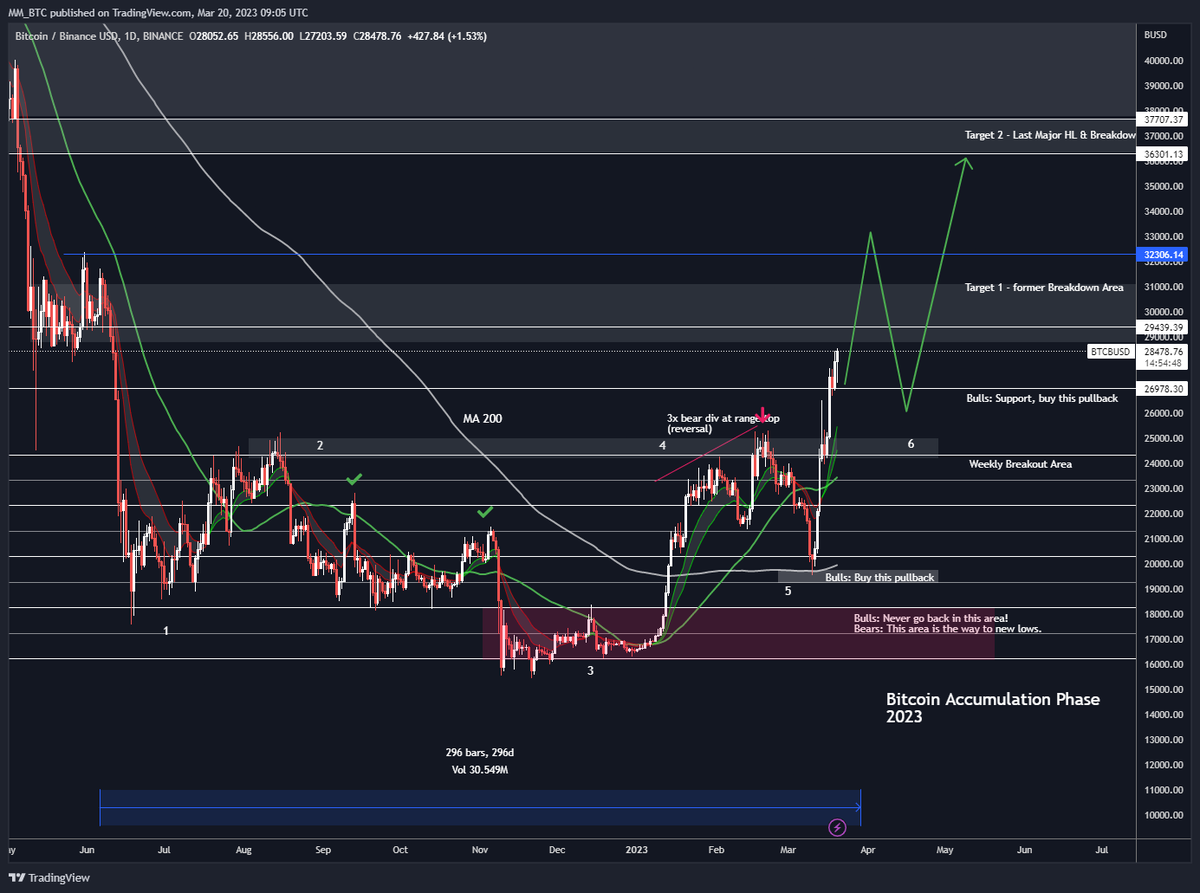Click the 10000.00 level on price axis

point(1164,815)
